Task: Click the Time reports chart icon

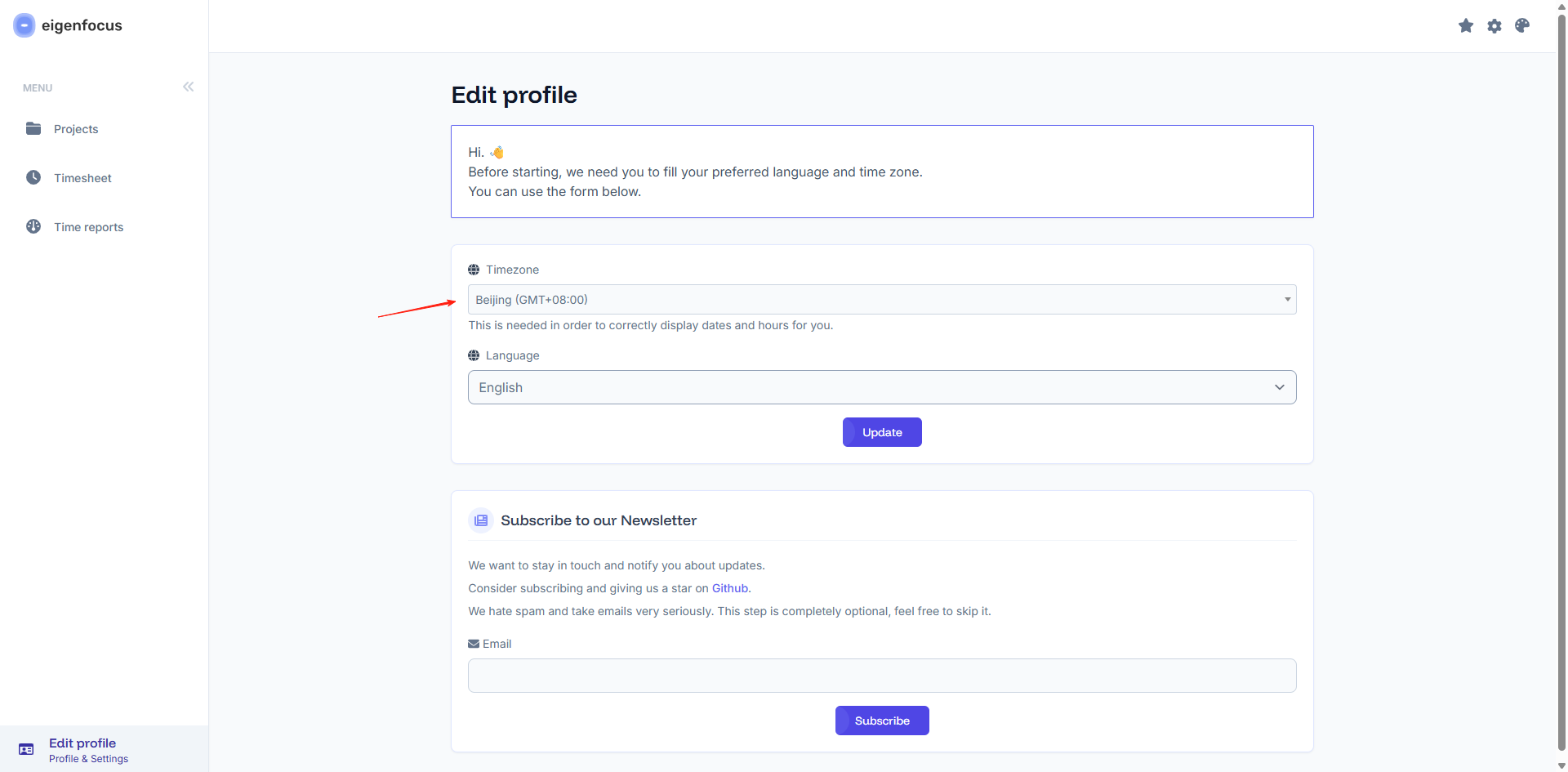Action: tap(33, 226)
